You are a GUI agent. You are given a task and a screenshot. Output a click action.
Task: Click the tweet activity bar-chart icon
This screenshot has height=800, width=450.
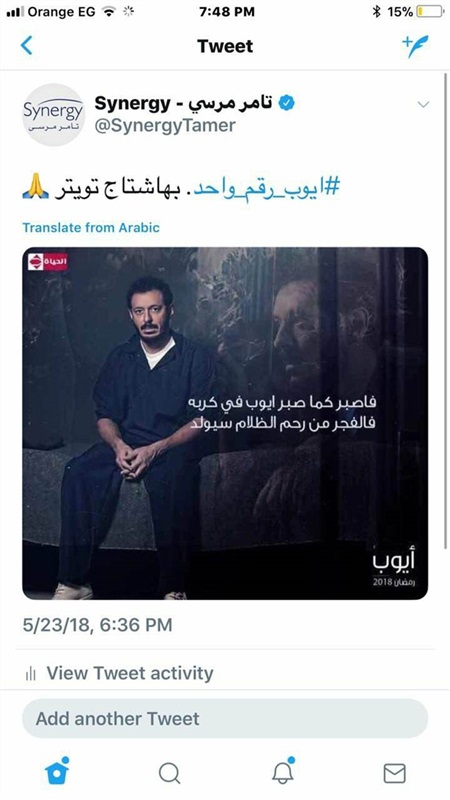pos(30,673)
